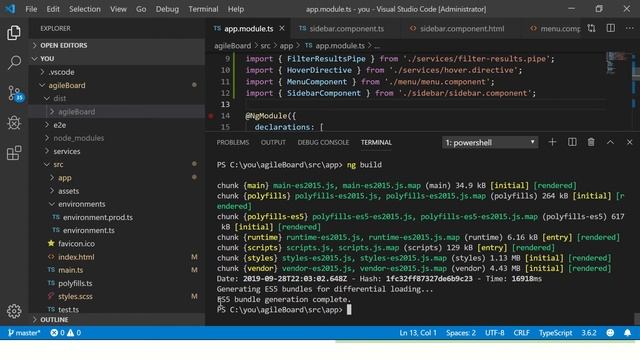Change encoding via UTF-8
The image size is (640, 360).
pos(495,333)
